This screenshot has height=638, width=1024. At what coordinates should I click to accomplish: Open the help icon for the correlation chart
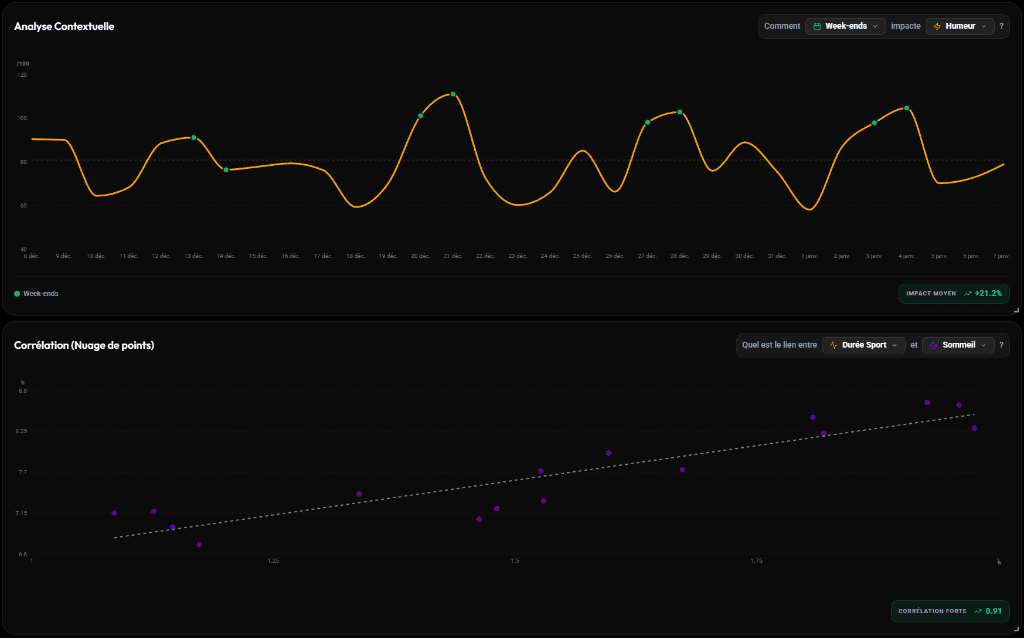pyautogui.click(x=1001, y=344)
